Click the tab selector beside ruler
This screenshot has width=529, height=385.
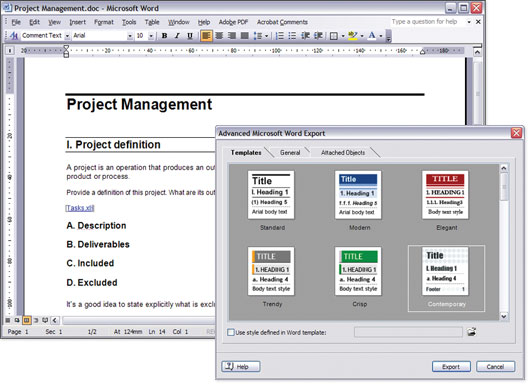point(10,51)
